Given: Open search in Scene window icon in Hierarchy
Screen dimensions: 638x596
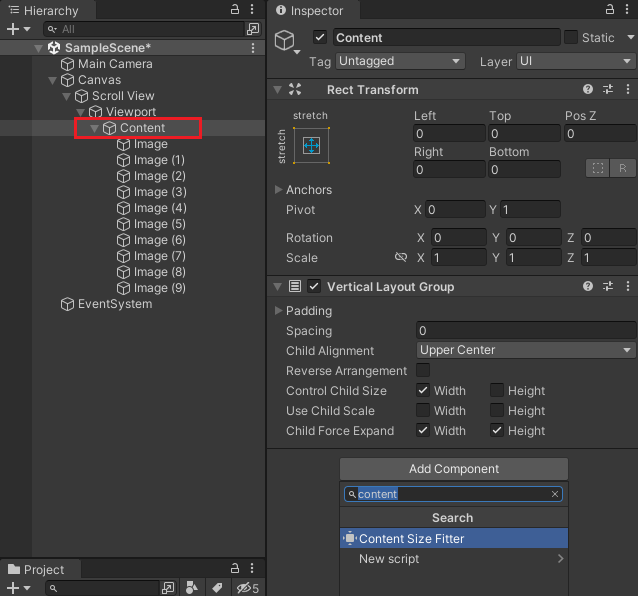Looking at the screenshot, I should (253, 29).
